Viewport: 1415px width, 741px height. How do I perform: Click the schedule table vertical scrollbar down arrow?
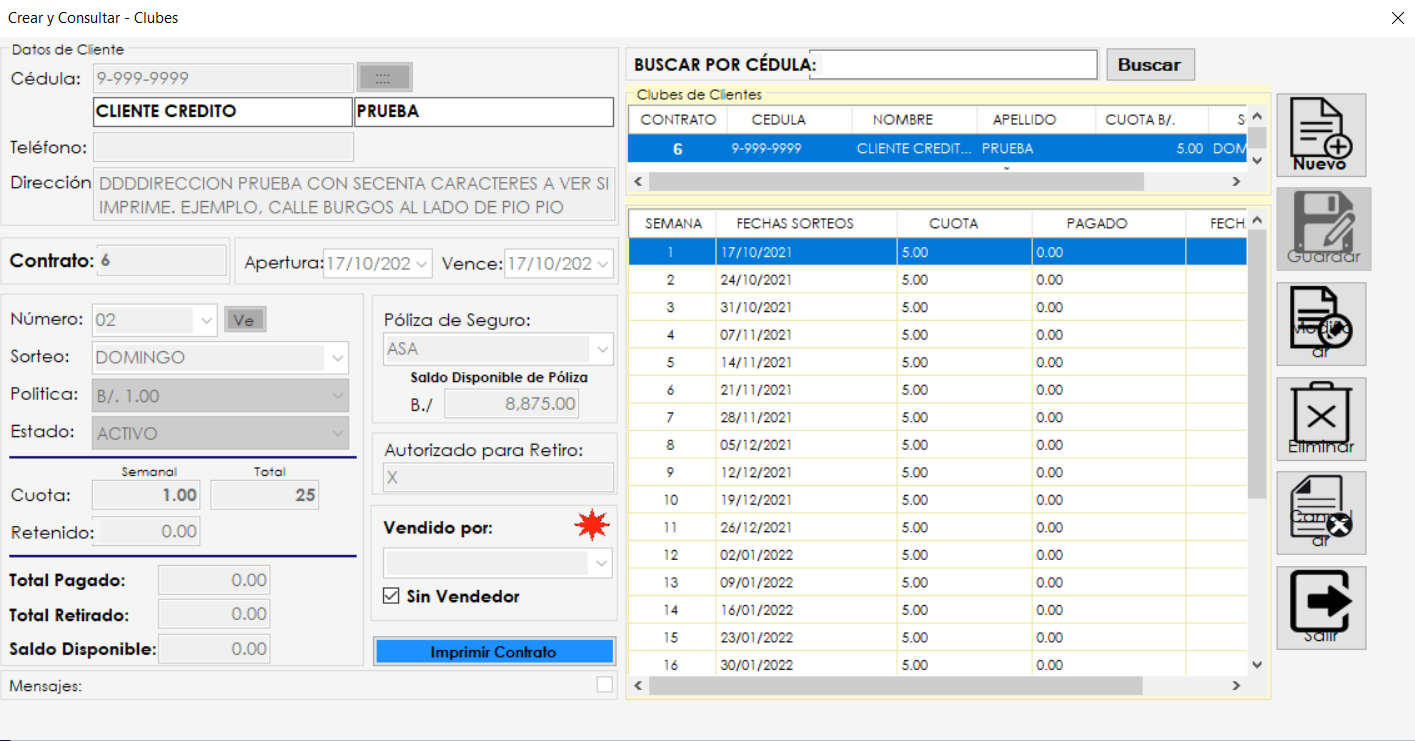tap(1257, 664)
